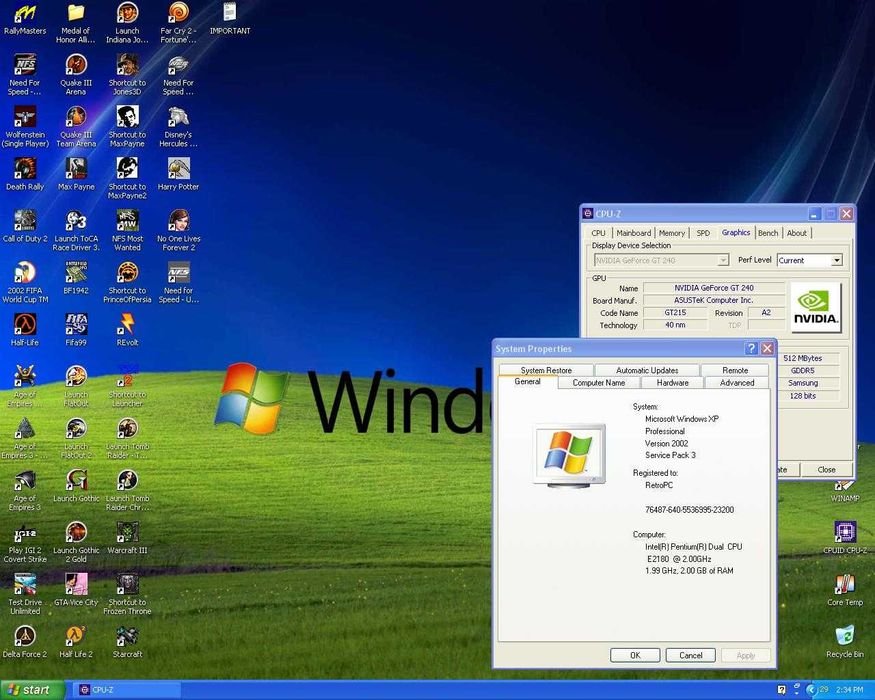Open SPD tab in CPU-Z
Screen dimensions: 875x700
click(703, 233)
